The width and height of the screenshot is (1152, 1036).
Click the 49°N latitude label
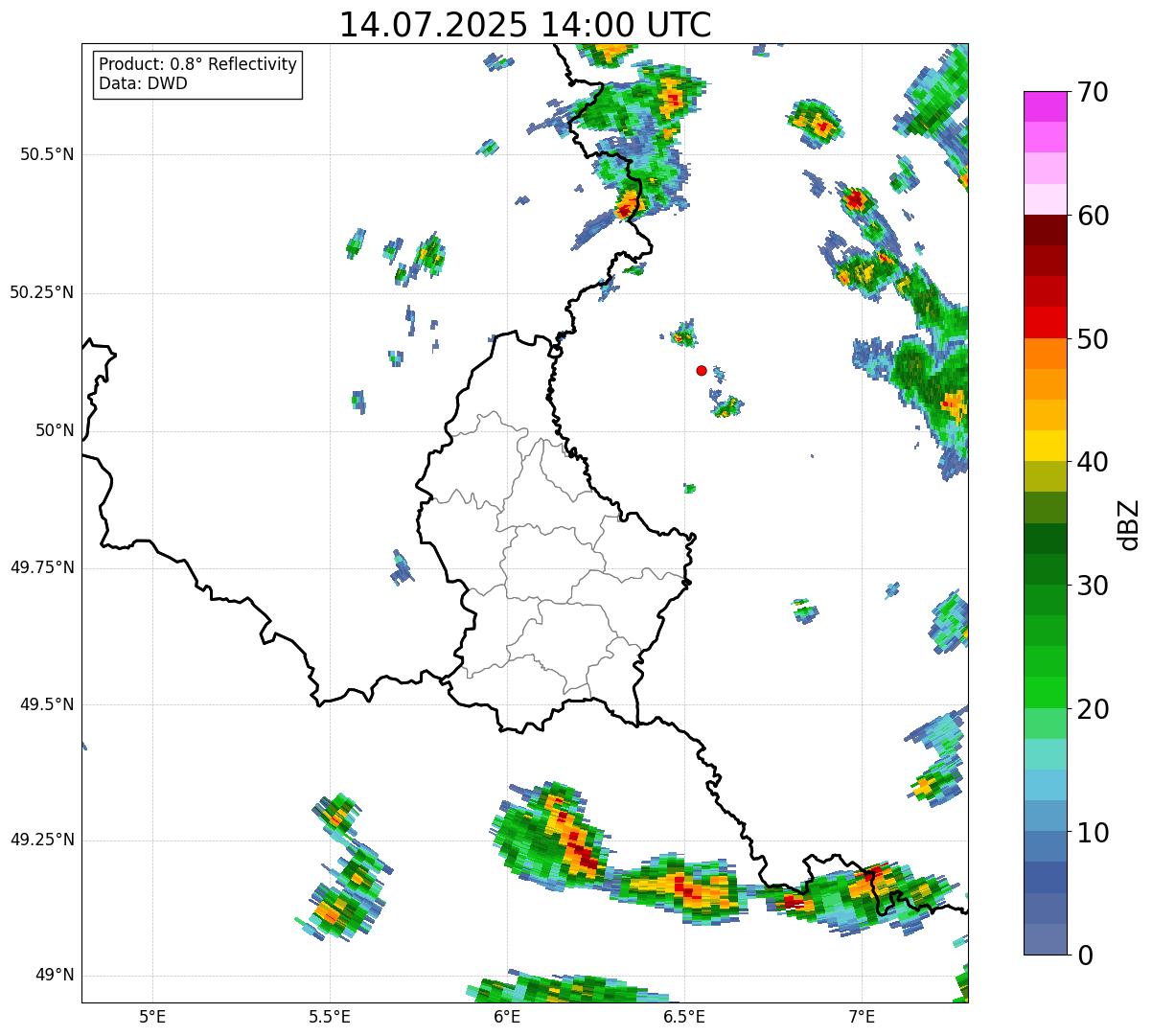tap(55, 976)
